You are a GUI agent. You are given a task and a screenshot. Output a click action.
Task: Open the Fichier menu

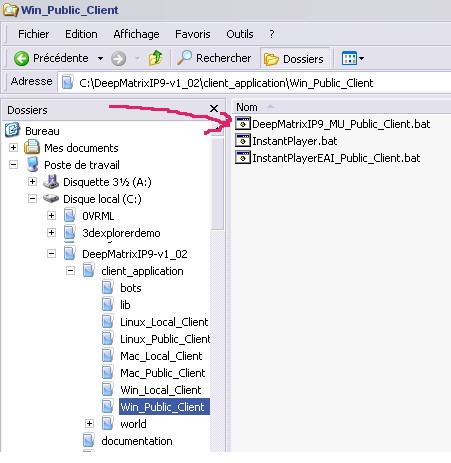pos(33,34)
